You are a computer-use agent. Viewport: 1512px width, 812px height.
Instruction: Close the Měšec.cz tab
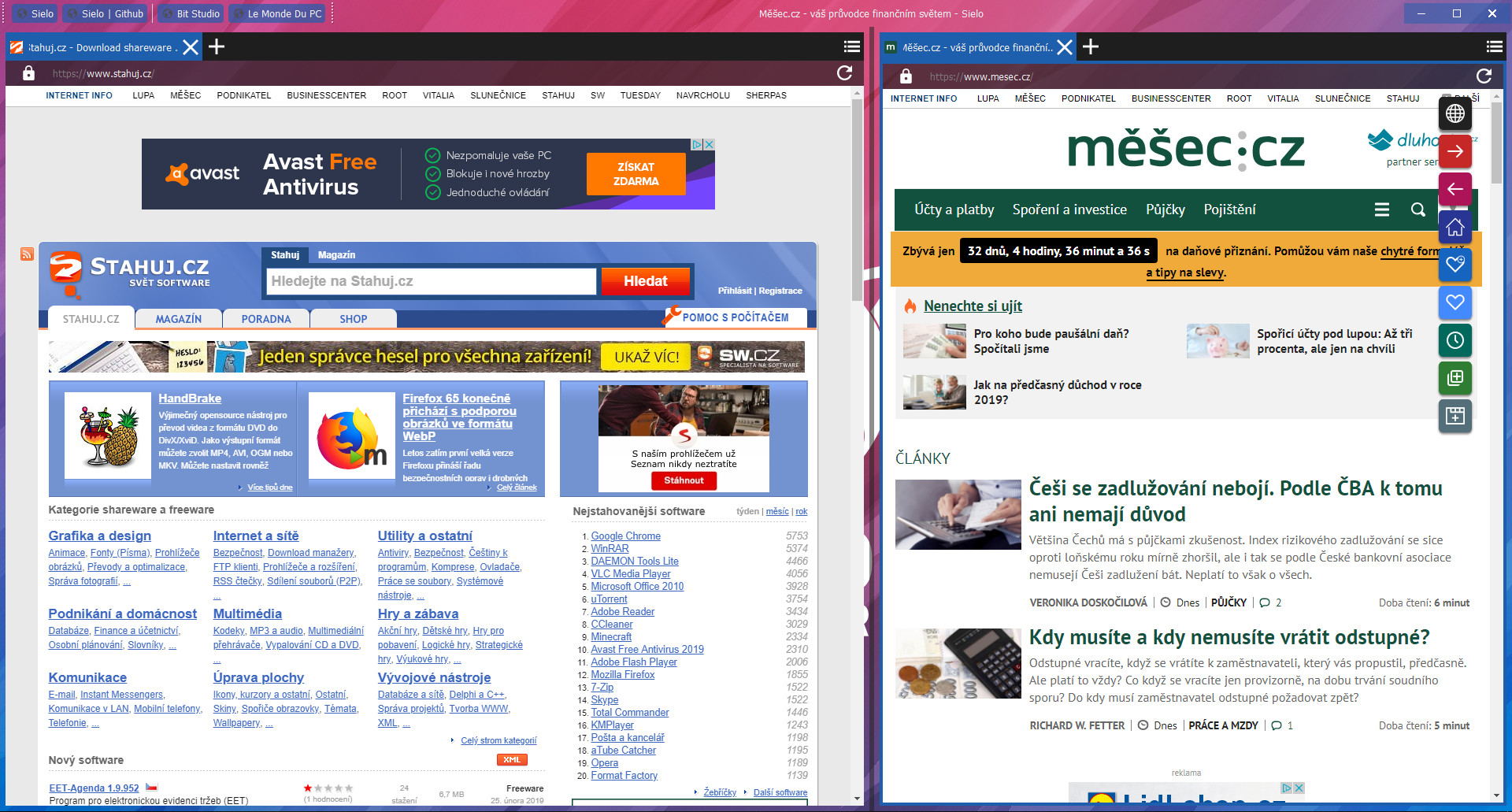coord(1065,47)
